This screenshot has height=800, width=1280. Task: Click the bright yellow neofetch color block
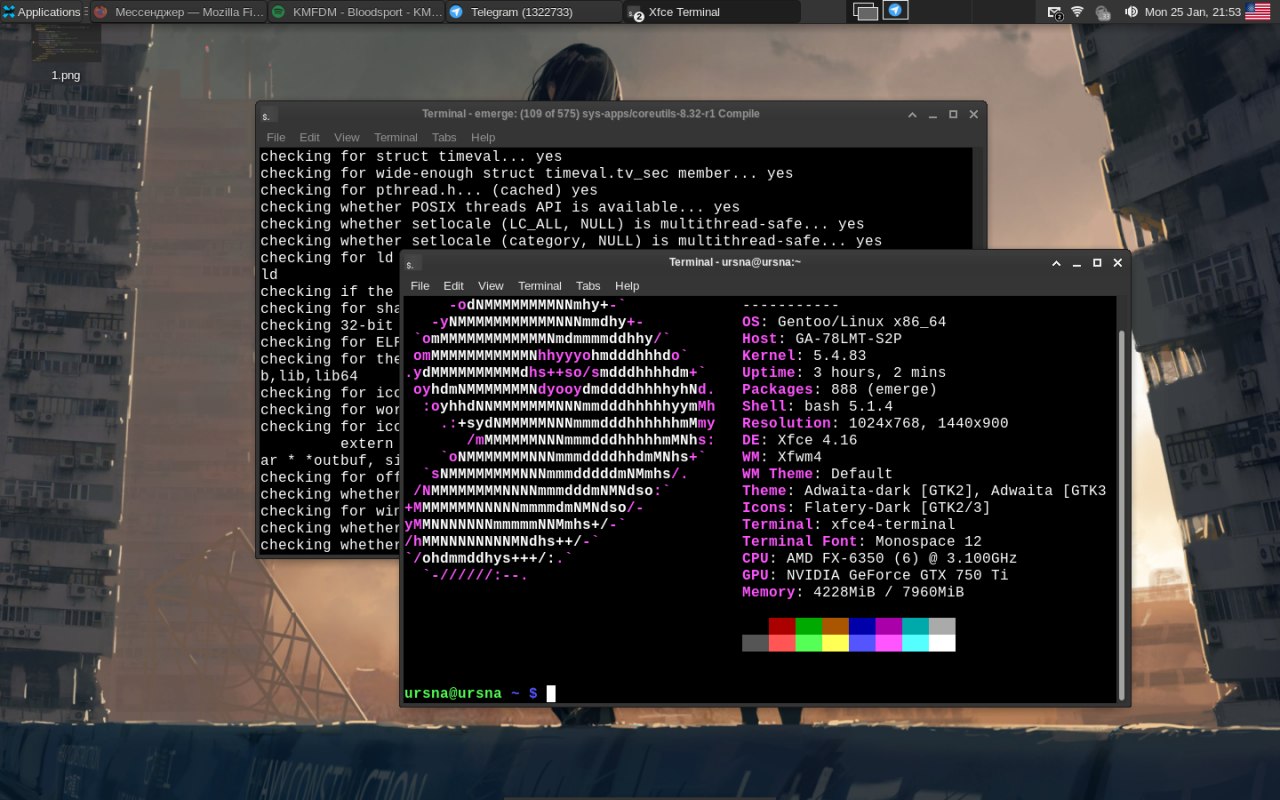click(x=835, y=643)
